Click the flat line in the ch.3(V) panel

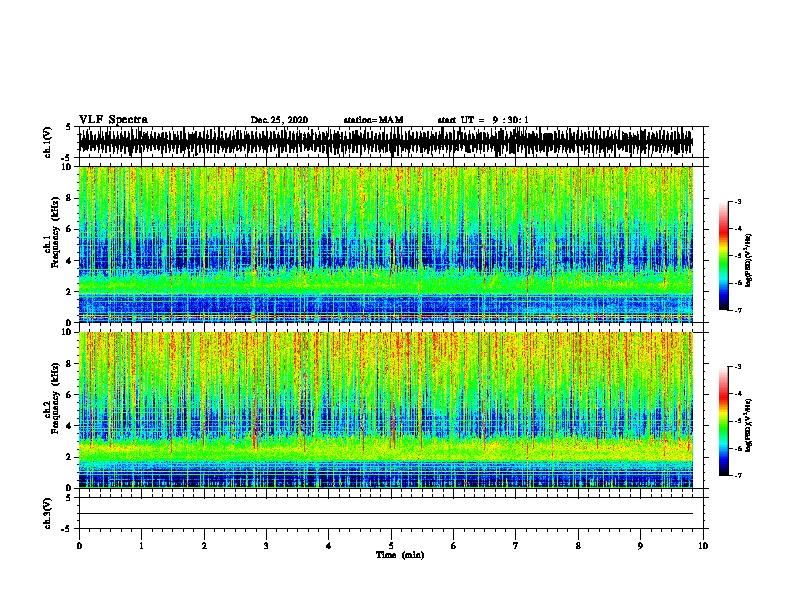386,514
